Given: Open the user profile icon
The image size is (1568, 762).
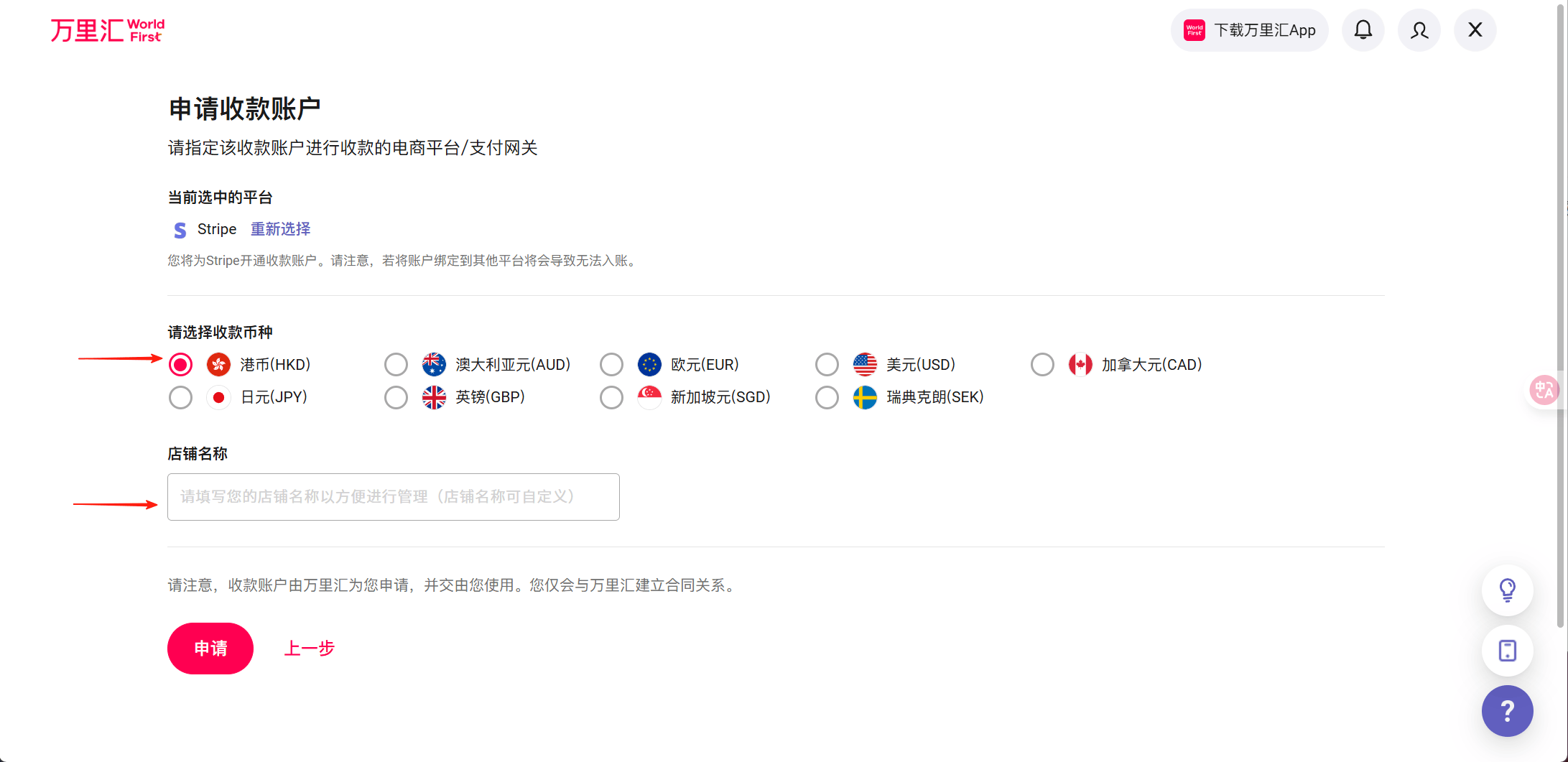Looking at the screenshot, I should click(x=1419, y=30).
